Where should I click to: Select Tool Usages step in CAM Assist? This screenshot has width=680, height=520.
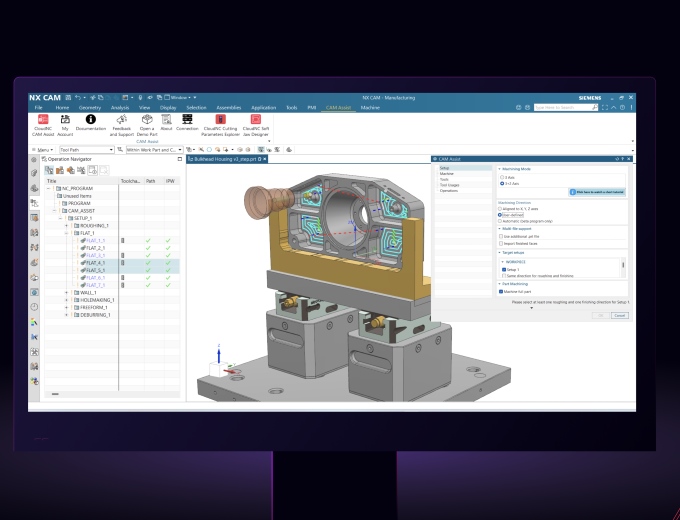point(449,185)
